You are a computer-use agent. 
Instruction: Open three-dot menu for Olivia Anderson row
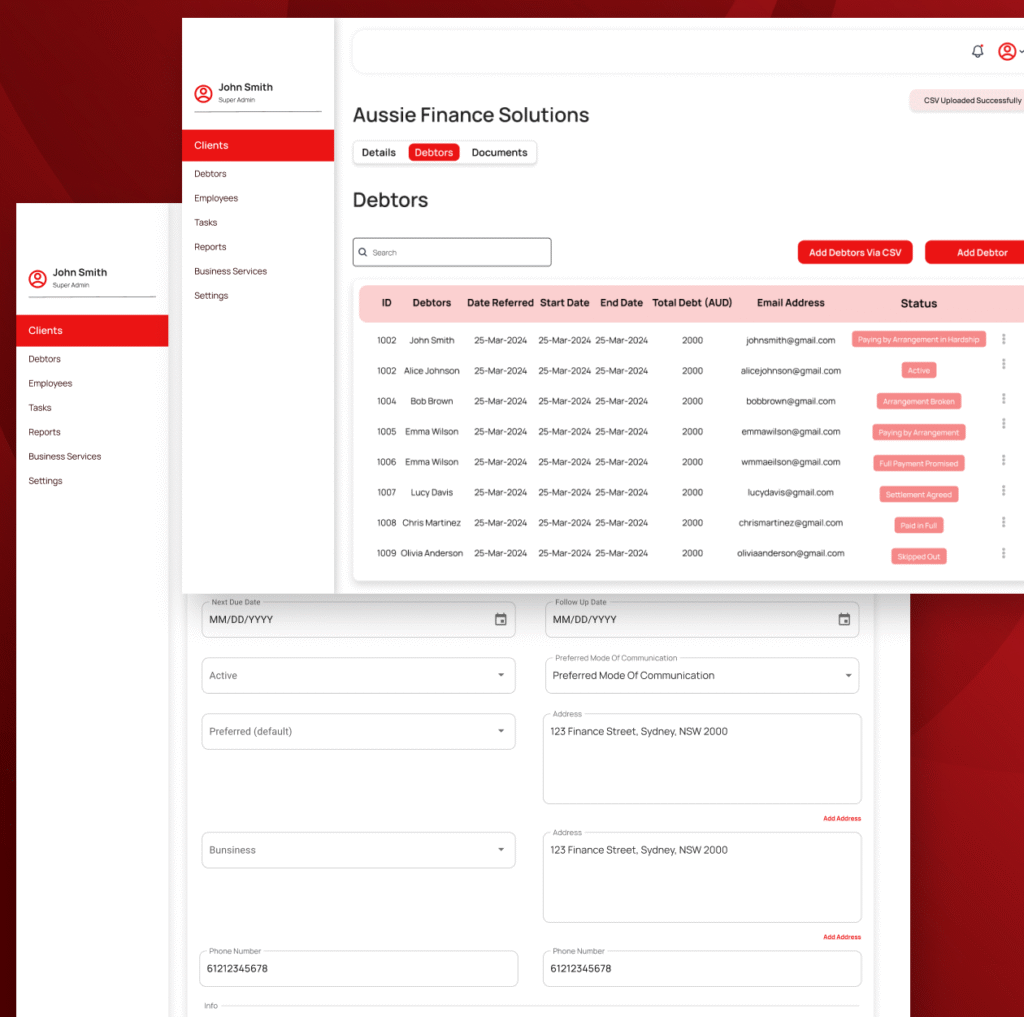(1003, 553)
